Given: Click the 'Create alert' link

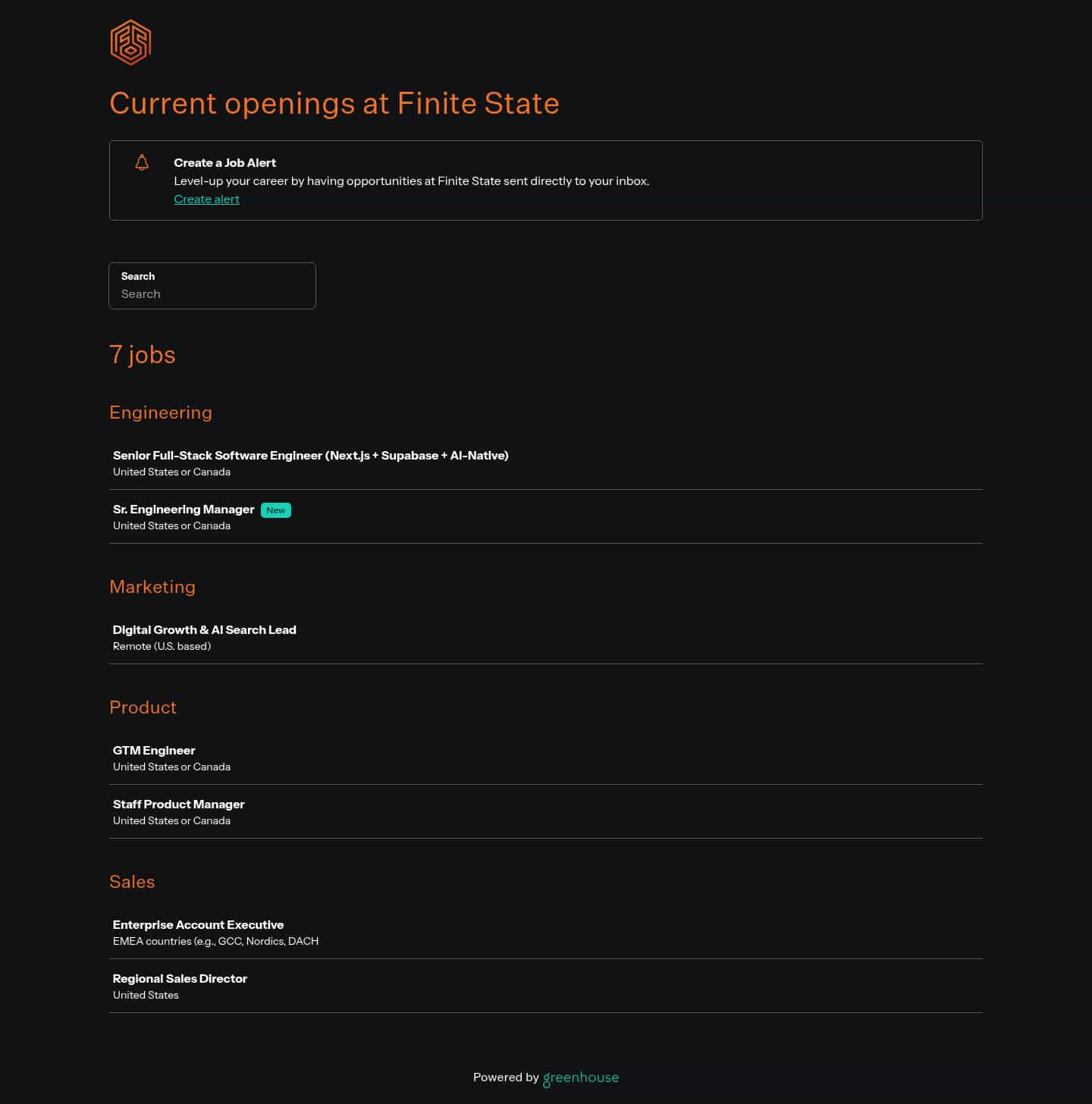Looking at the screenshot, I should [206, 199].
